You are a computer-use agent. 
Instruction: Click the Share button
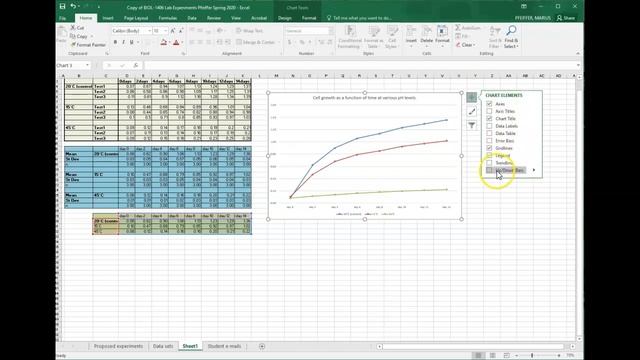click(x=566, y=18)
